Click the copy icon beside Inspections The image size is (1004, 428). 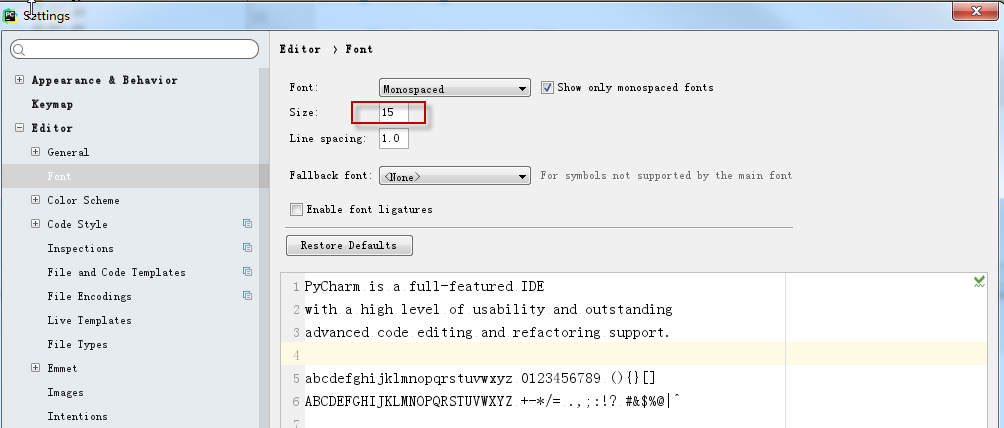247,247
